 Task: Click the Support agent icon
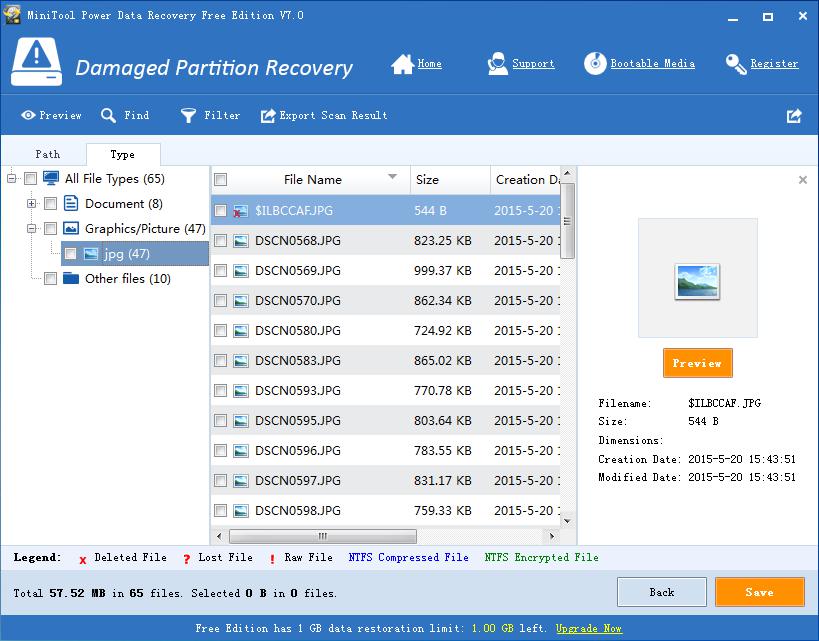[497, 64]
